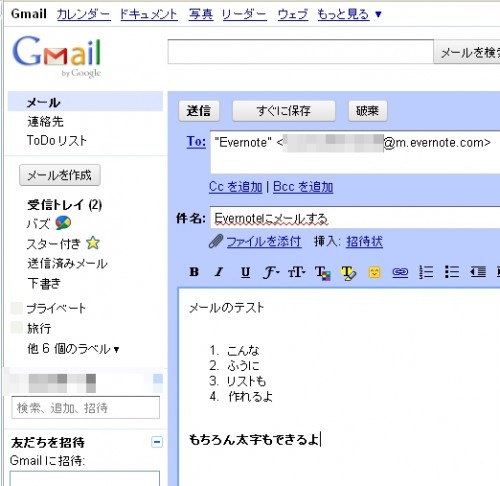Image resolution: width=500 pixels, height=486 pixels.
Task: Toggle italic formatting in compose toolbar
Action: 219,272
